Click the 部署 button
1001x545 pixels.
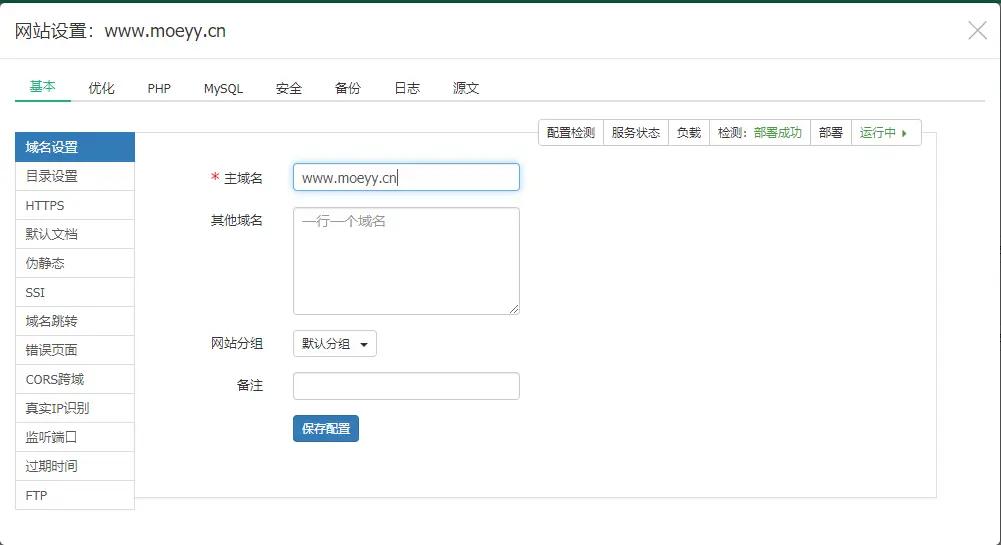830,133
